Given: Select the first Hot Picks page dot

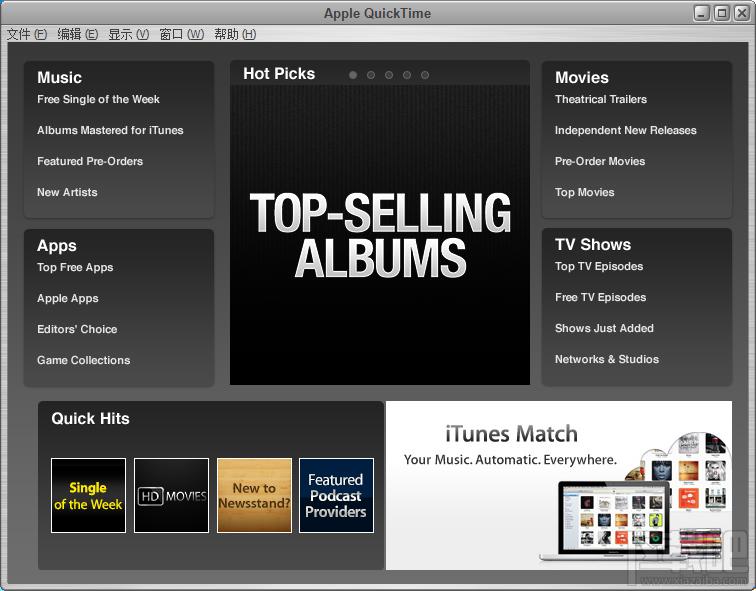Looking at the screenshot, I should coord(353,75).
